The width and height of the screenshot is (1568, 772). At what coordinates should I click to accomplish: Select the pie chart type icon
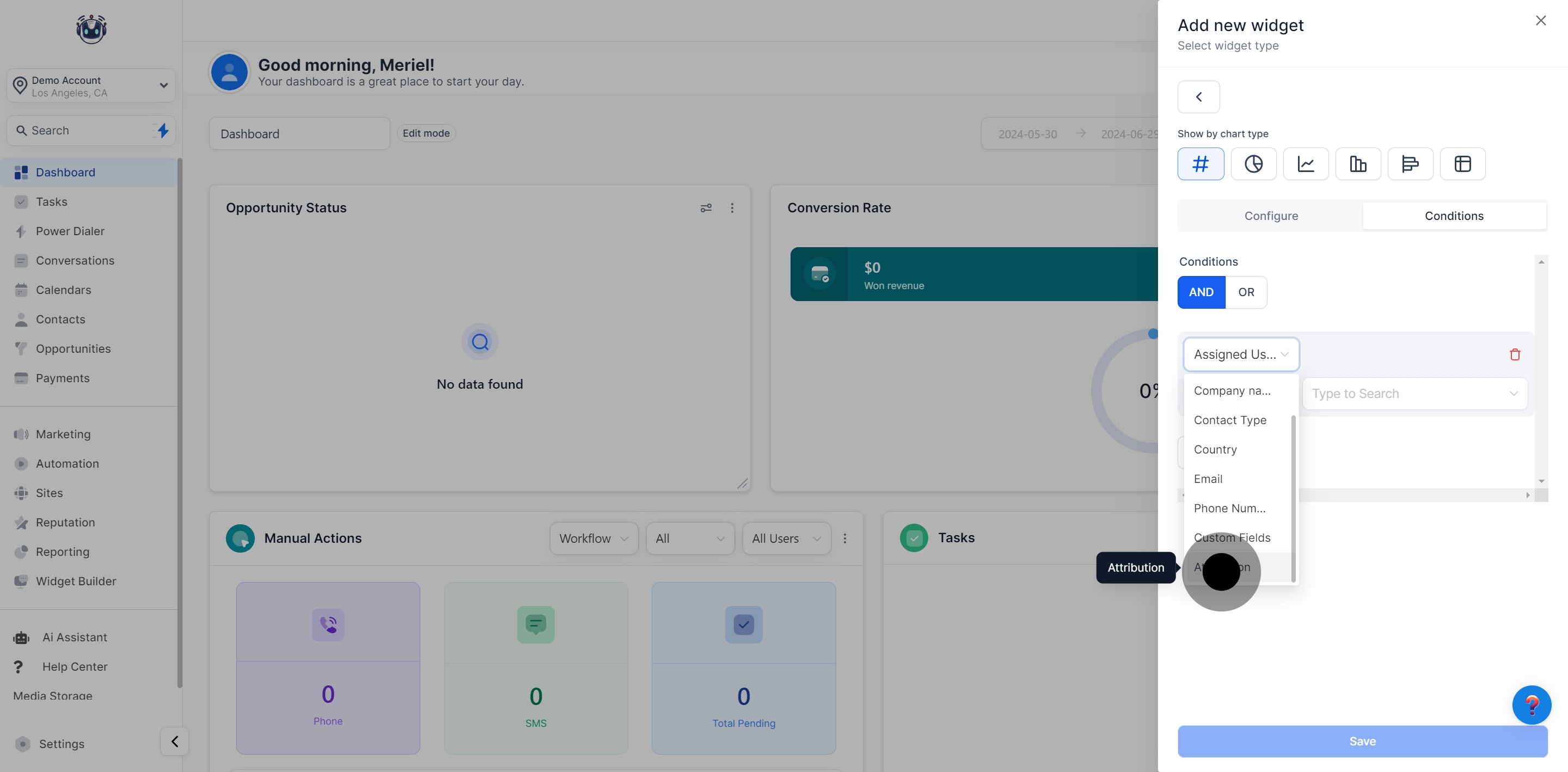click(x=1253, y=164)
